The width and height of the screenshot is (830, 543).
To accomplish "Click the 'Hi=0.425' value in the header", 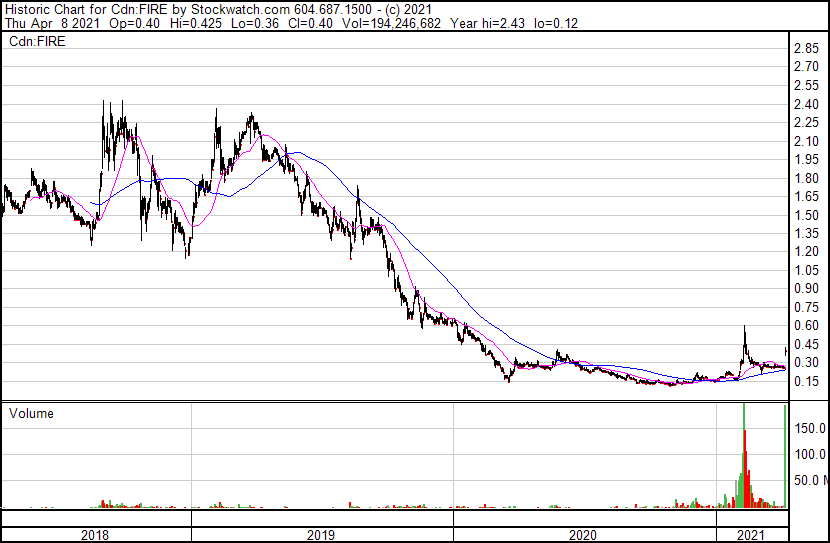I will (x=196, y=23).
